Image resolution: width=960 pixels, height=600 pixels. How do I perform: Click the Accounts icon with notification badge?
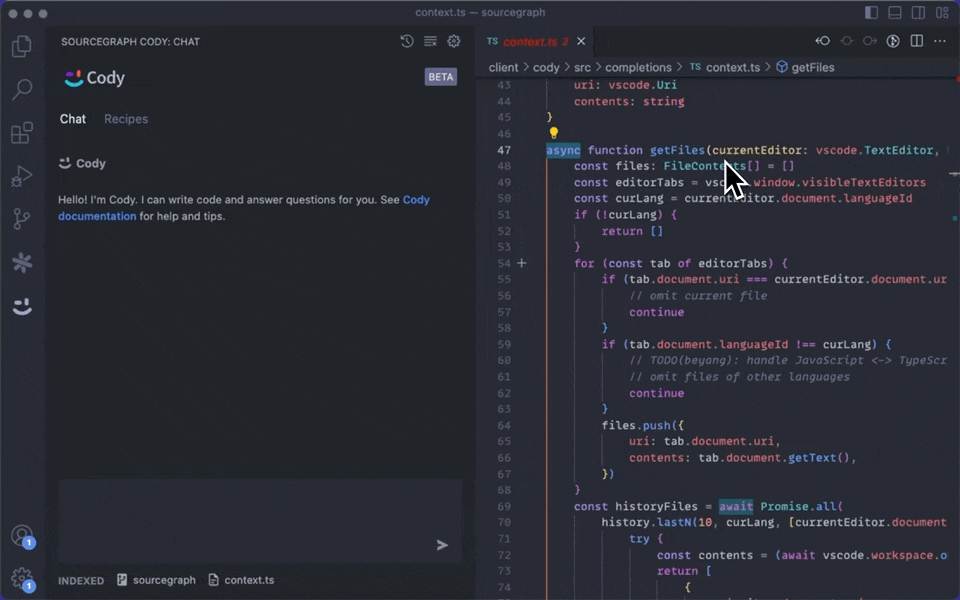coord(23,538)
